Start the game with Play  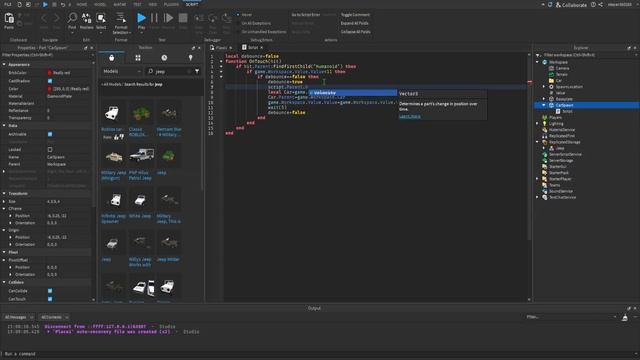[141, 18]
